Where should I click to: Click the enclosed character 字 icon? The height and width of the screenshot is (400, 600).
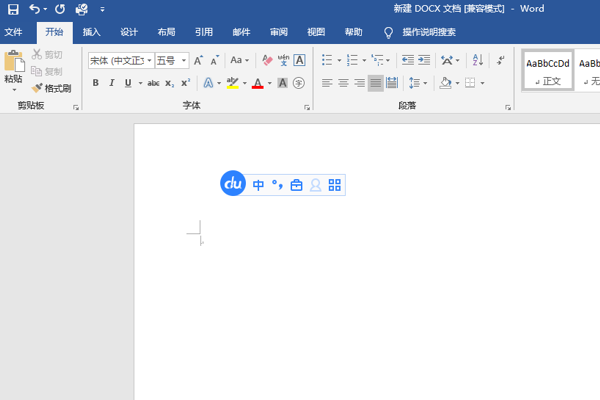point(299,83)
